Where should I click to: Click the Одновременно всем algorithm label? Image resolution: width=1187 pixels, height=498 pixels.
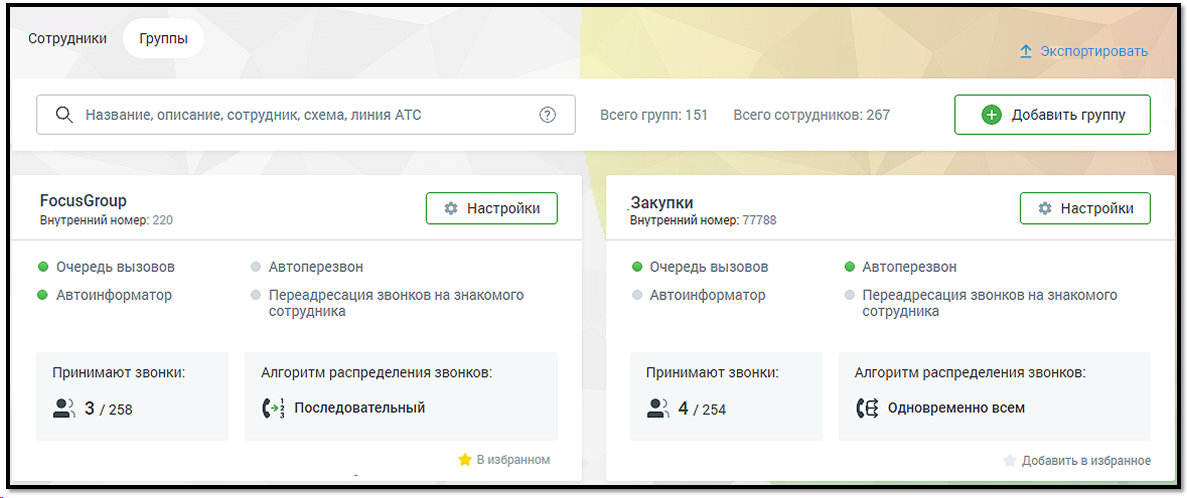tap(956, 408)
